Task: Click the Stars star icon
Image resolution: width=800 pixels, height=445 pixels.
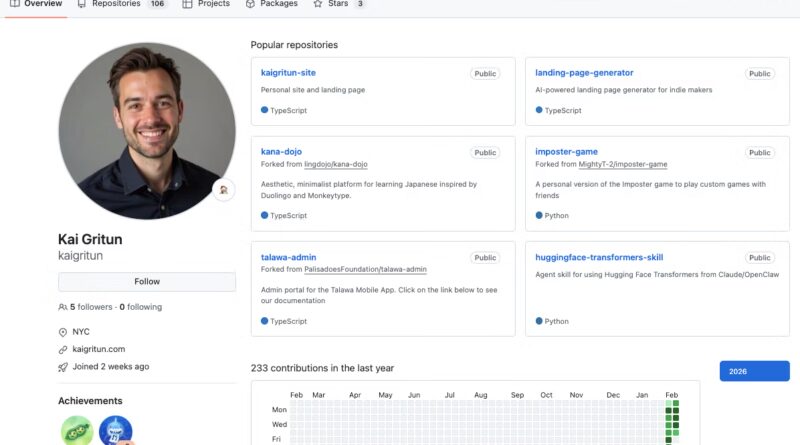Action: 318,4
